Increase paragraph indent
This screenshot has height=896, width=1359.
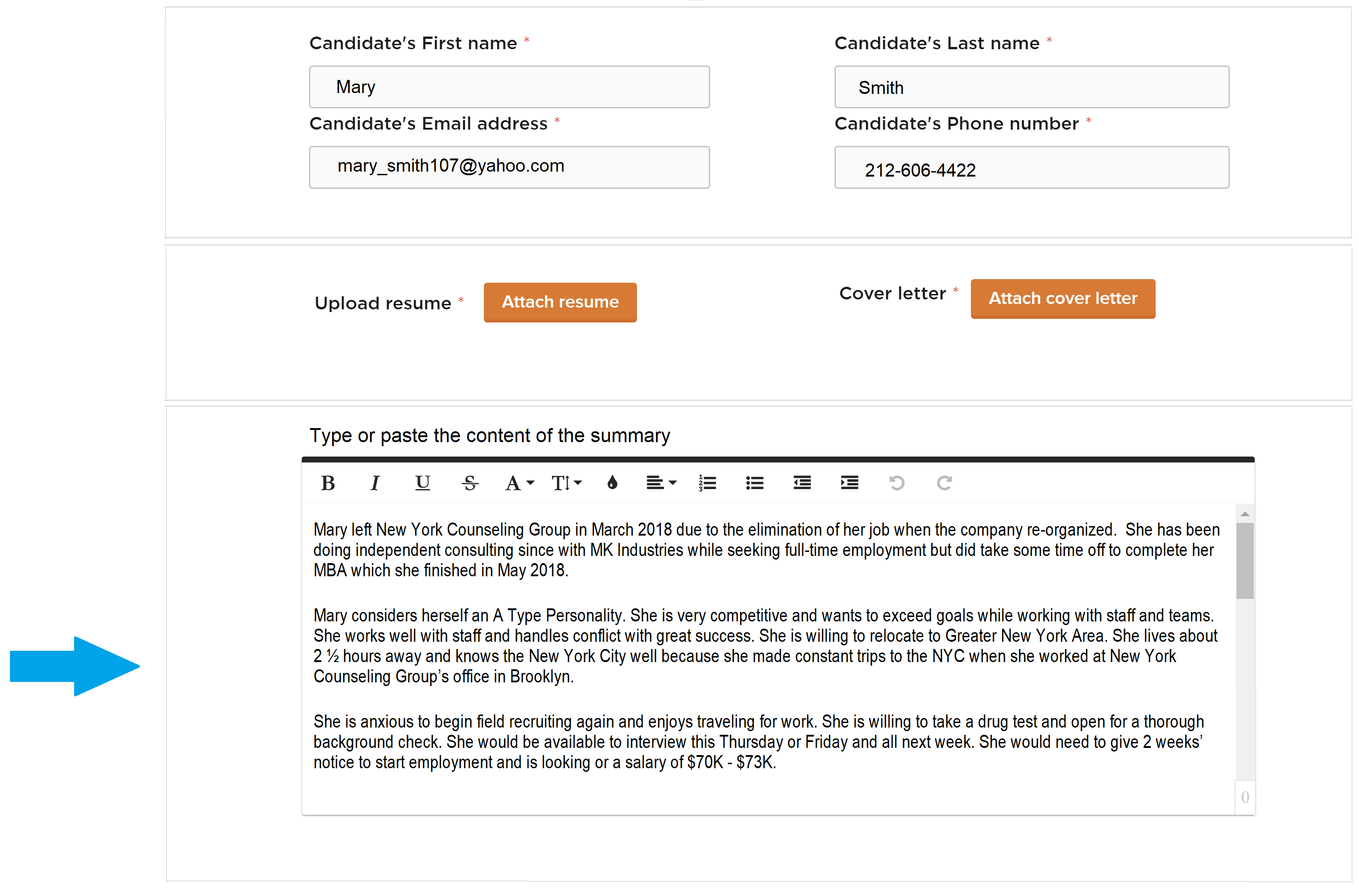pos(849,483)
